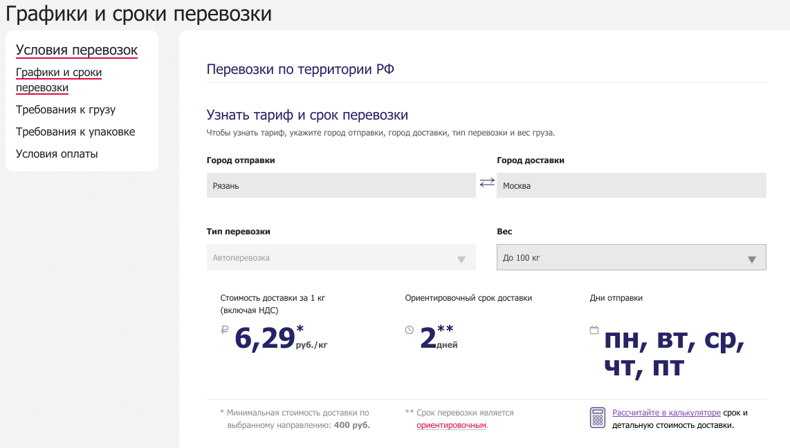Click the ruble flag icon beside 6,29

point(225,330)
